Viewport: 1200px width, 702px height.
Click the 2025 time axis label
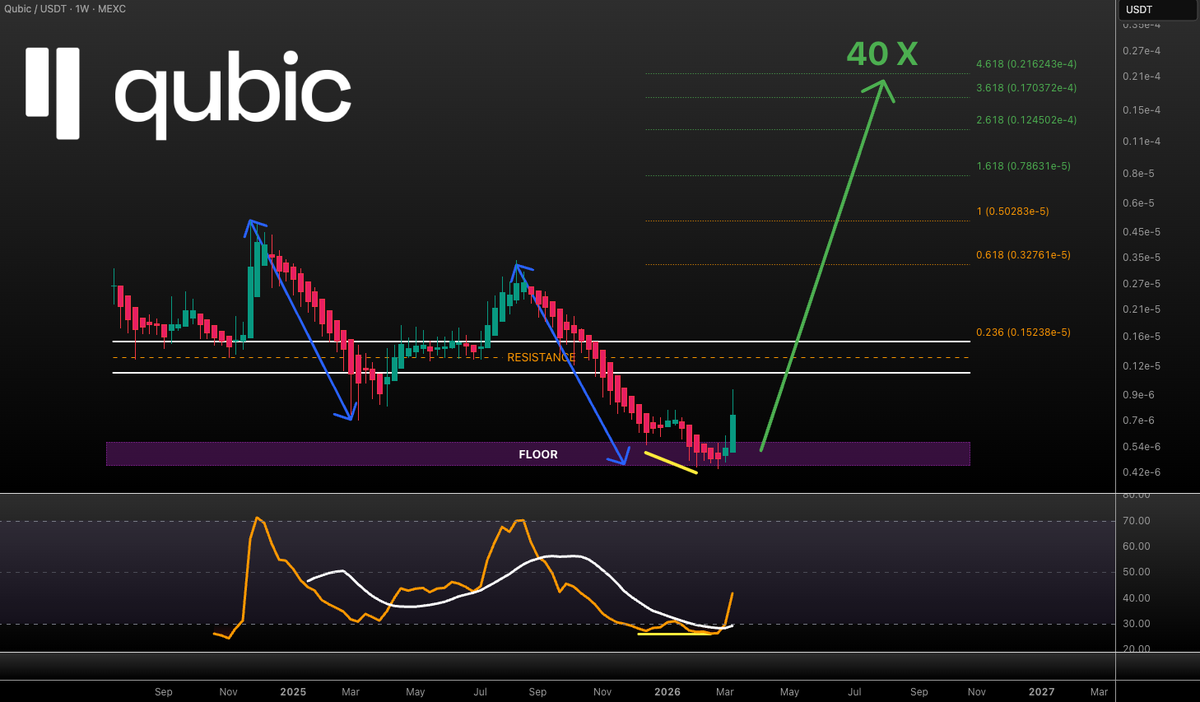pyautogui.click(x=293, y=692)
